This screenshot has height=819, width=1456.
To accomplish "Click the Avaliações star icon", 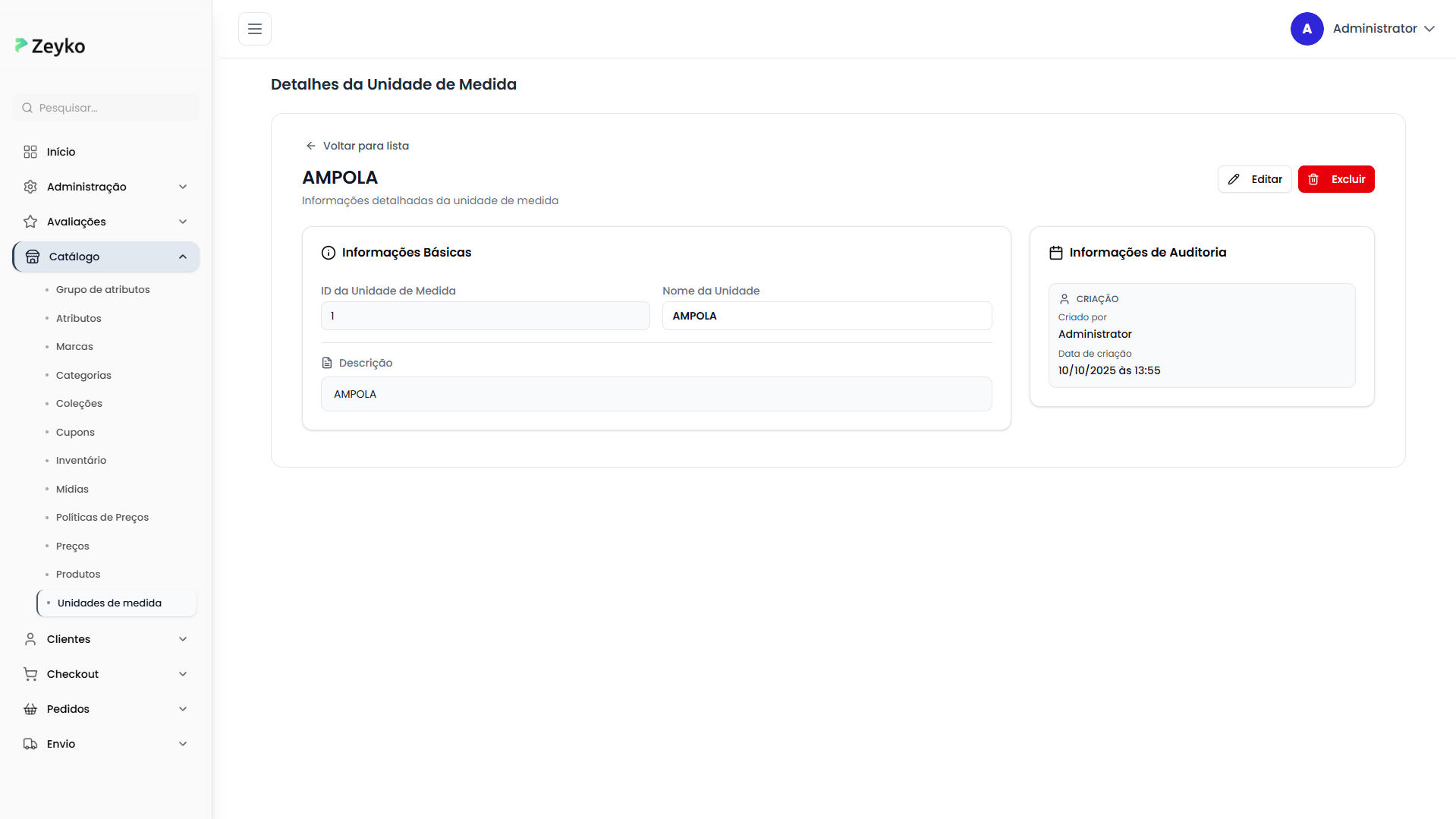I will (x=30, y=222).
